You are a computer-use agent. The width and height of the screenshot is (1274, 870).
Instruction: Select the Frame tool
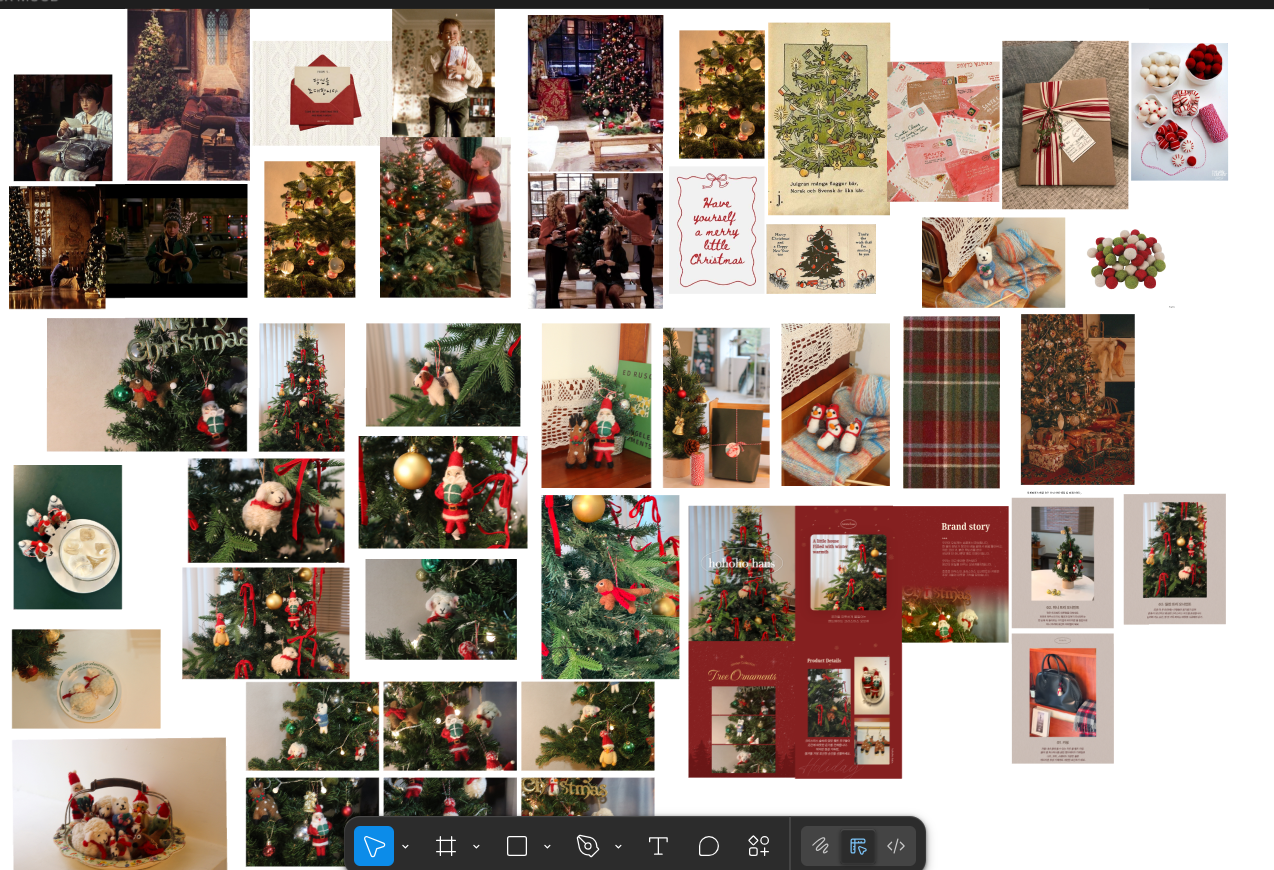pos(446,847)
